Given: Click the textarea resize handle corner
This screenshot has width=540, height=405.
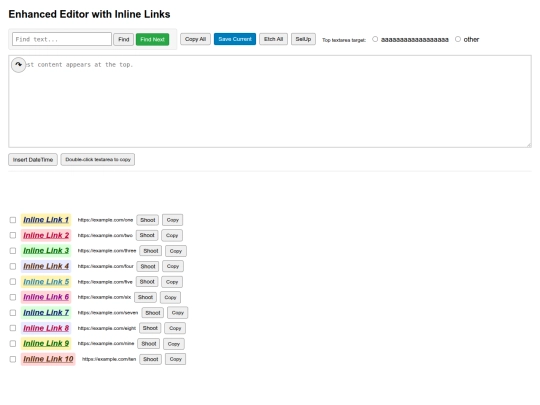Looking at the screenshot, I should tap(529, 145).
